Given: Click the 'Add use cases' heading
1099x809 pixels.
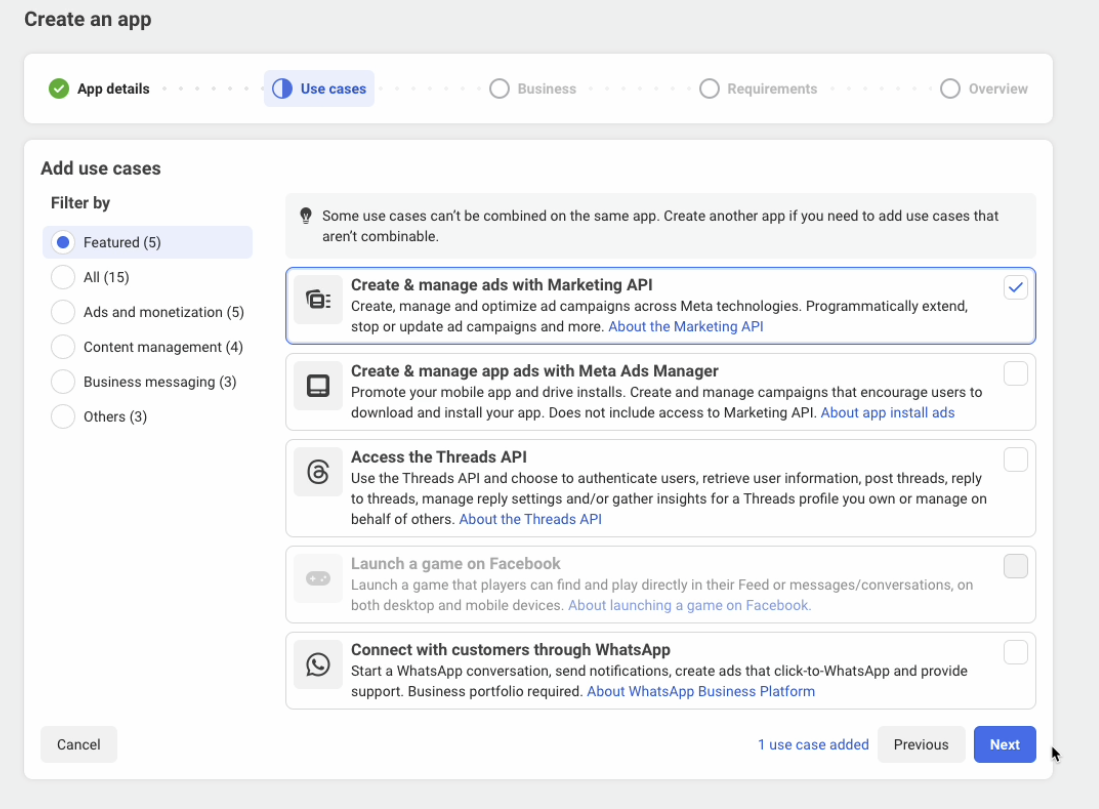Looking at the screenshot, I should (x=101, y=169).
